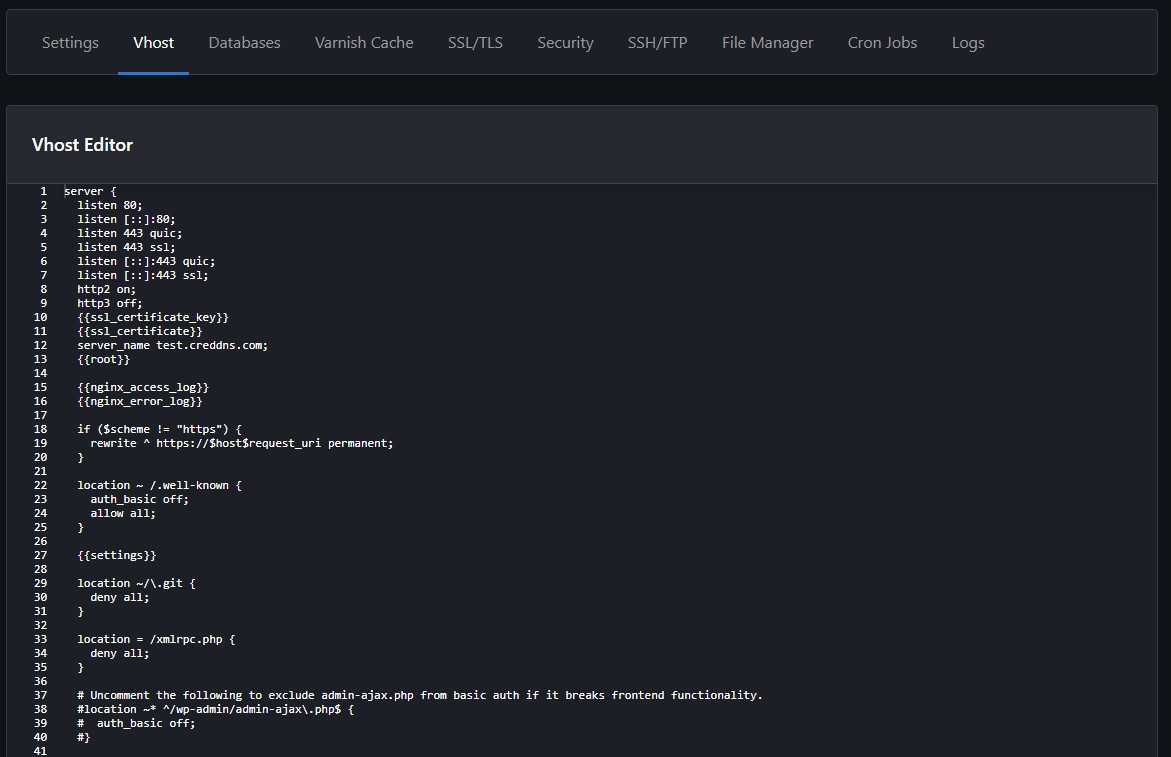
Task: Click the 'listen 443 ssl;' line
Action: pos(126,247)
